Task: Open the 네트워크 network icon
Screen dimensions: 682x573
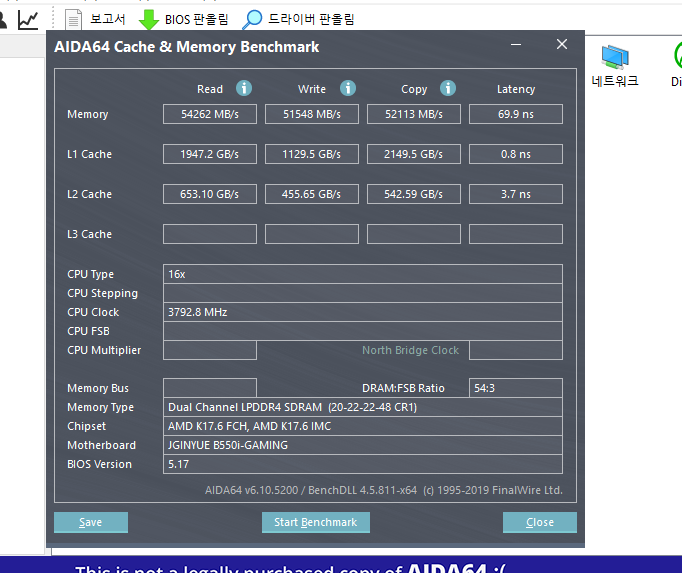Action: pos(615,66)
